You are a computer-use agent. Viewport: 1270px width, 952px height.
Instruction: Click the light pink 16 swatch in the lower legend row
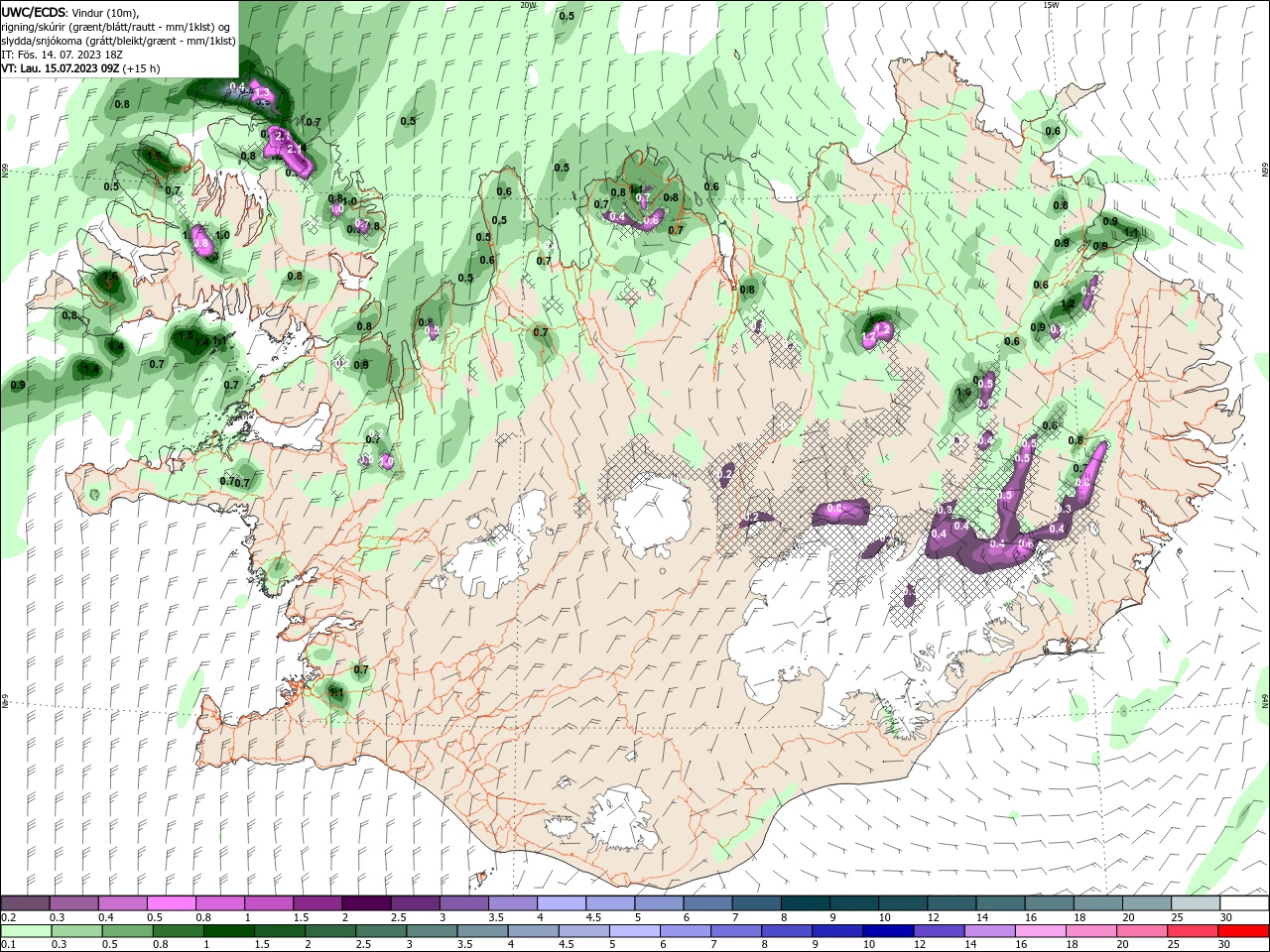(x=1041, y=932)
